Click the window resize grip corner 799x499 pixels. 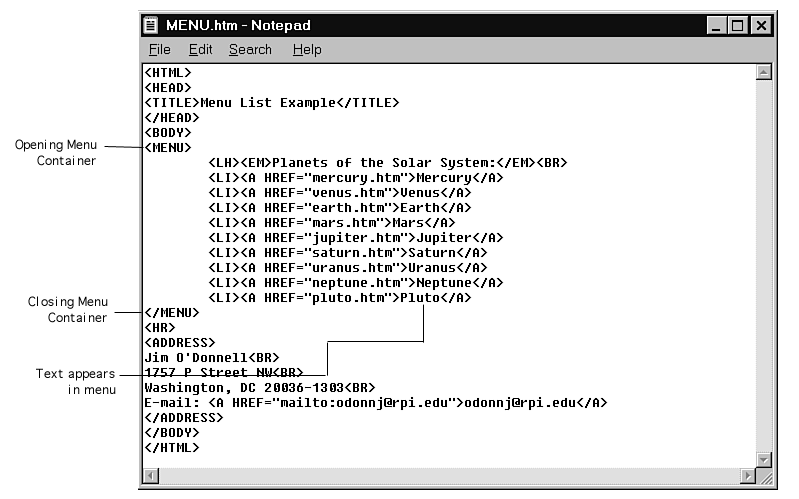coord(764,476)
